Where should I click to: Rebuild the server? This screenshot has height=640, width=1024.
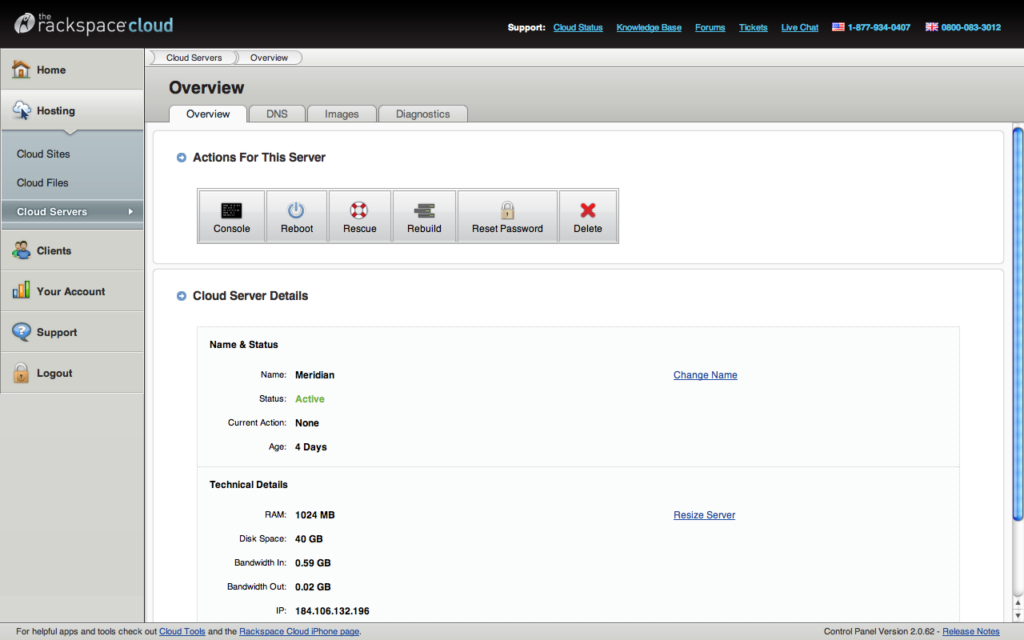(x=424, y=217)
